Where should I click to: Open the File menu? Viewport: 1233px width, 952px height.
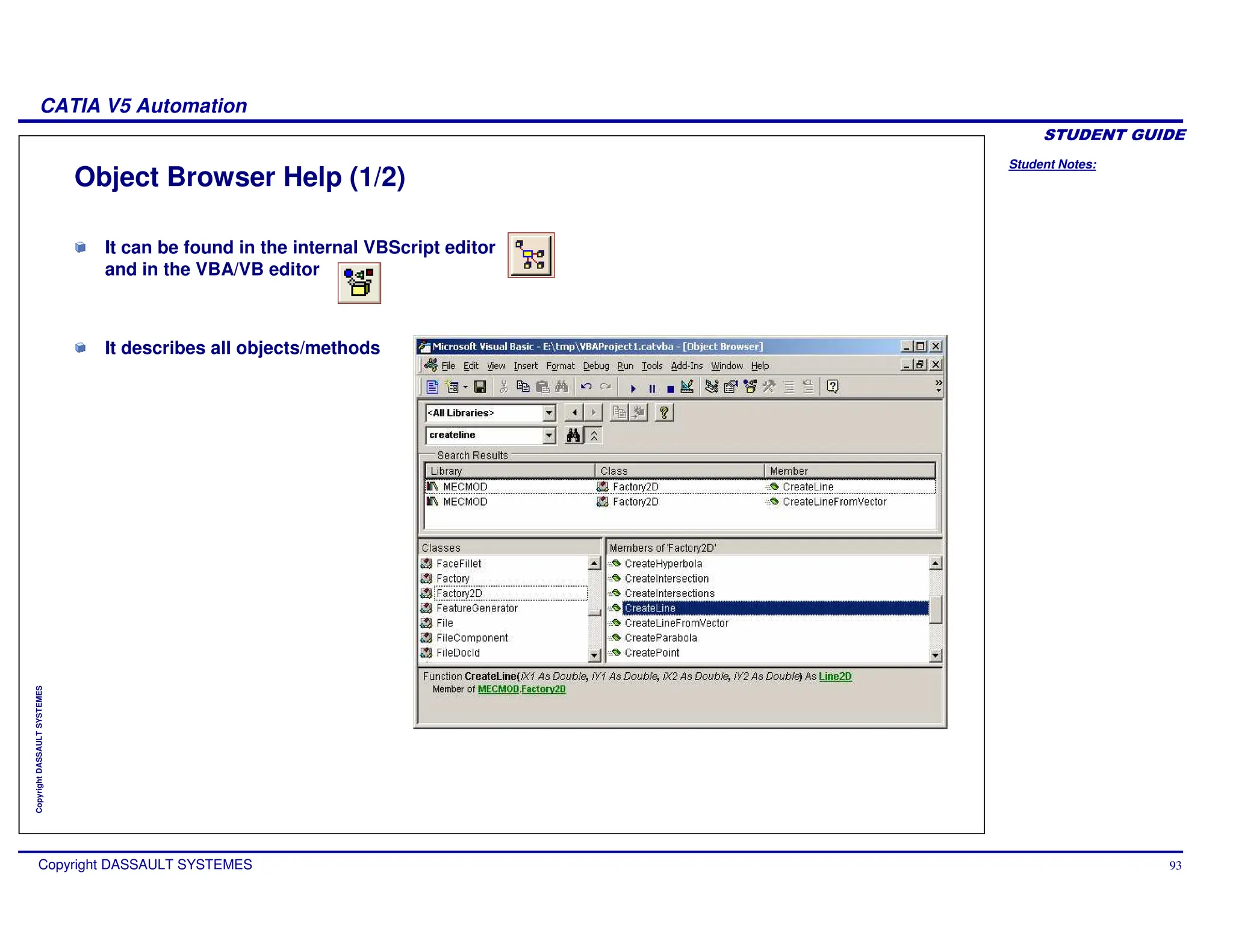pos(448,366)
